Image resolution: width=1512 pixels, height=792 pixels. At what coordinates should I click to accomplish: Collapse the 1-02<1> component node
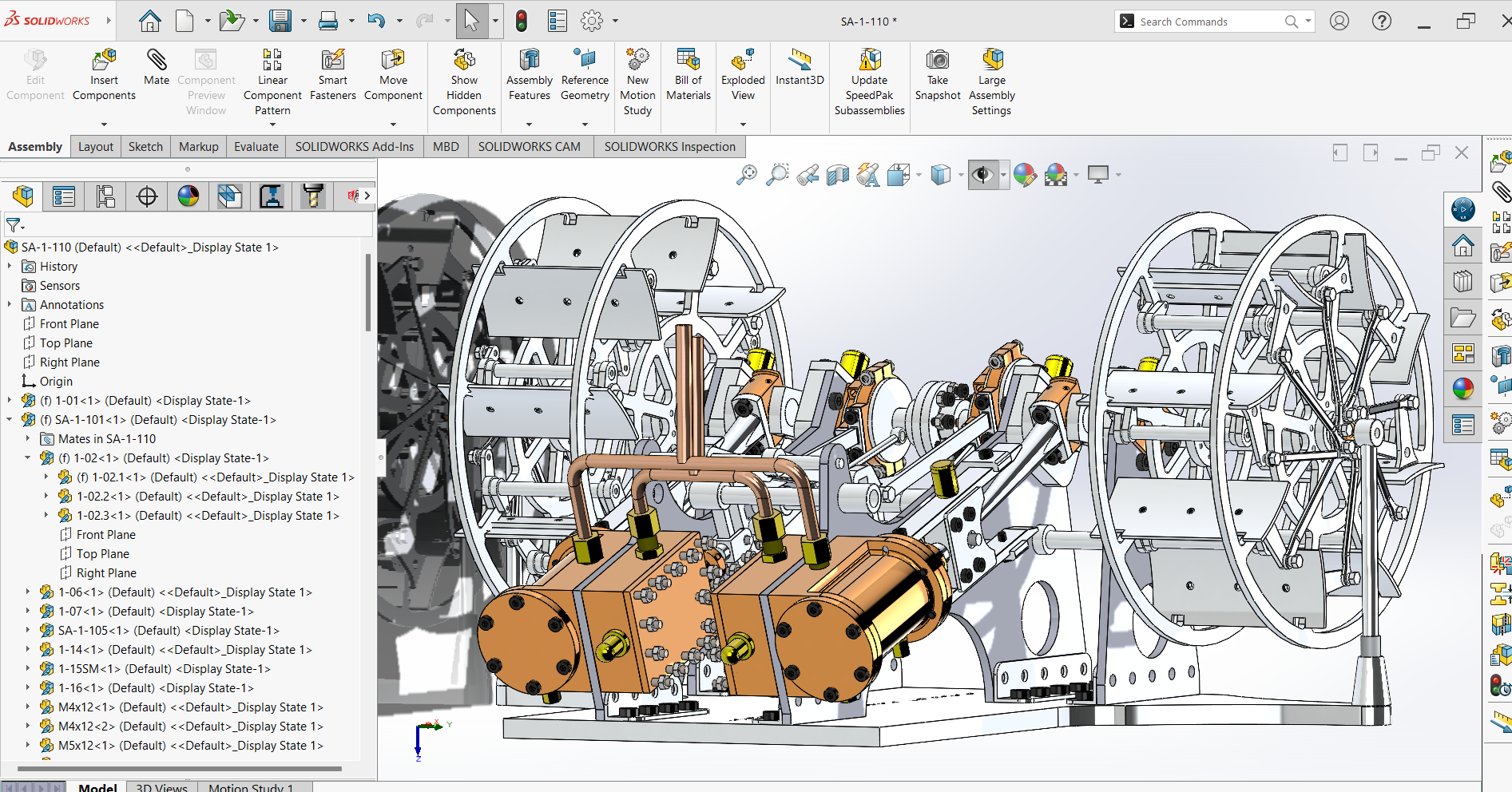(x=28, y=457)
